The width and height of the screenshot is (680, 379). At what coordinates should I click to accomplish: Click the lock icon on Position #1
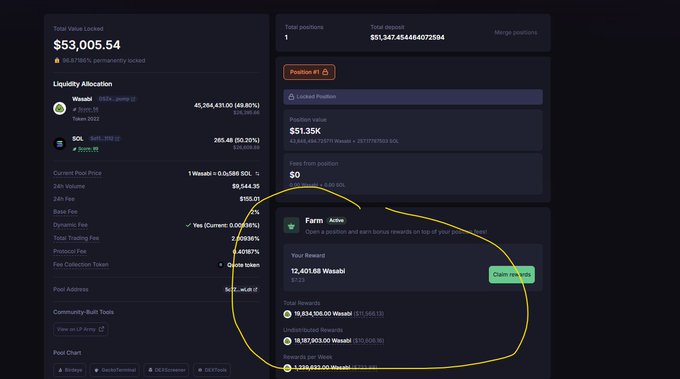click(x=325, y=72)
